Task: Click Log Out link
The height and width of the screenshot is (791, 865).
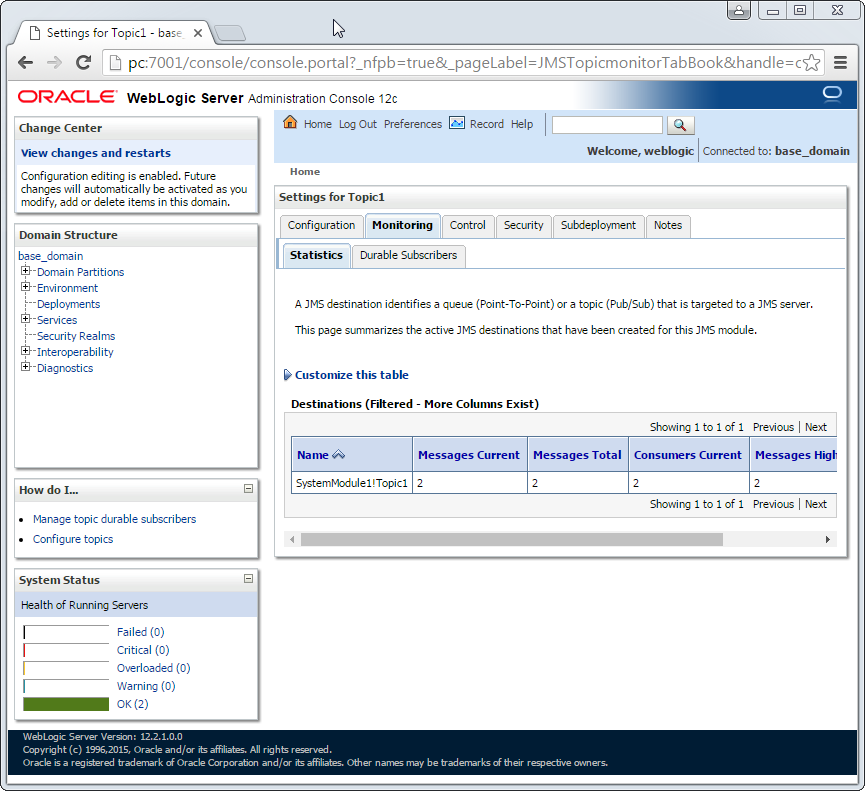Action: coord(357,124)
